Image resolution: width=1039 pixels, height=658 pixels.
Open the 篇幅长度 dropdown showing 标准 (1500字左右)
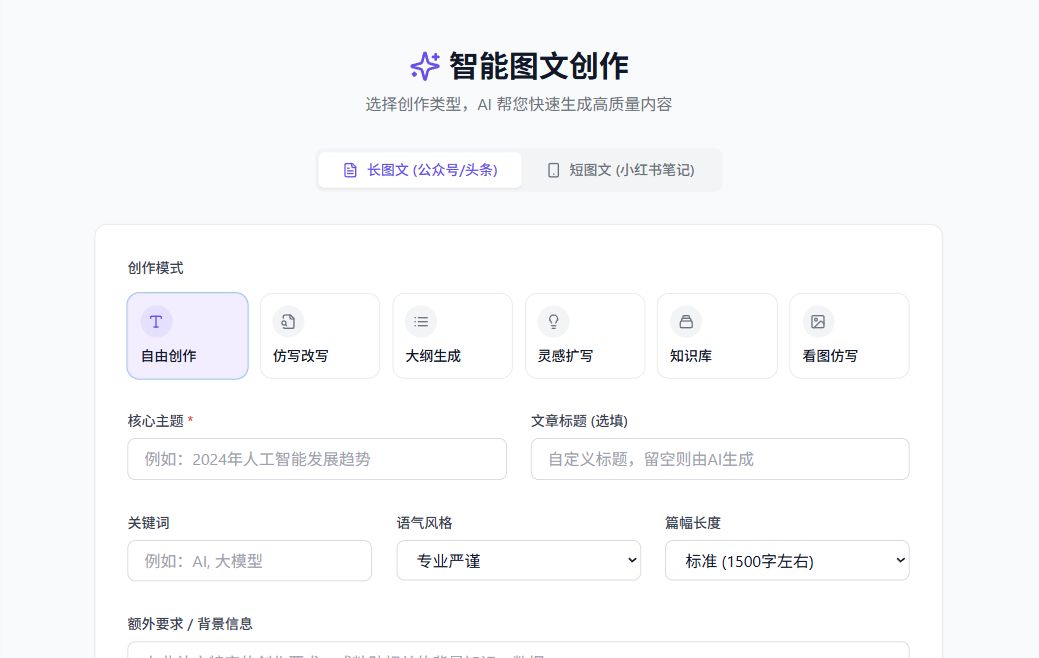click(x=787, y=561)
